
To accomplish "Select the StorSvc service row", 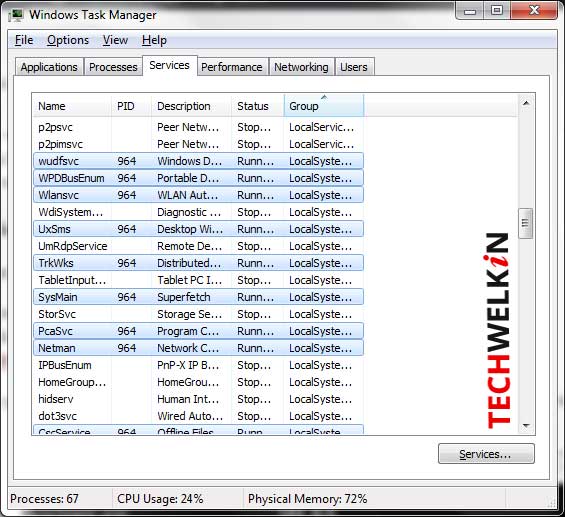I will (x=198, y=314).
